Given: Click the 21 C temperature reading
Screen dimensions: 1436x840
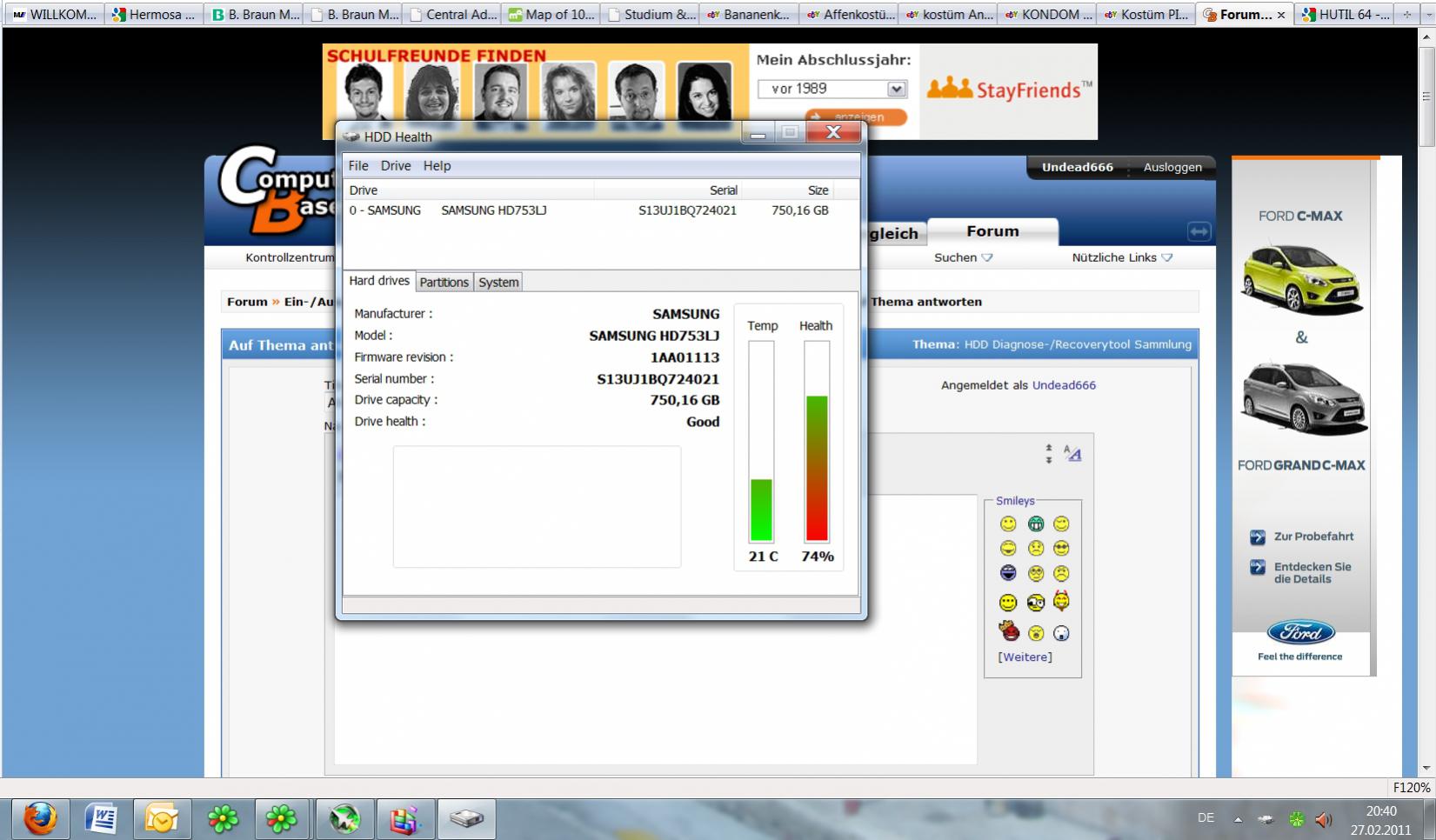Looking at the screenshot, I should coord(764,557).
